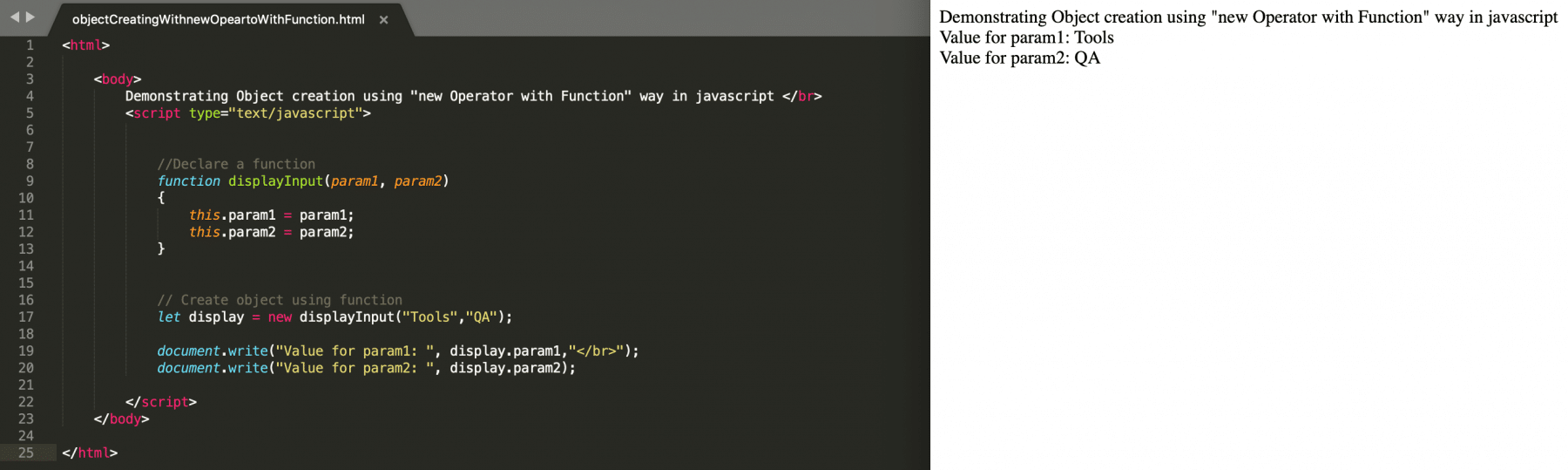Click browser output 'Value for param2: QA'
This screenshot has height=470, width=1568.
click(x=1019, y=58)
